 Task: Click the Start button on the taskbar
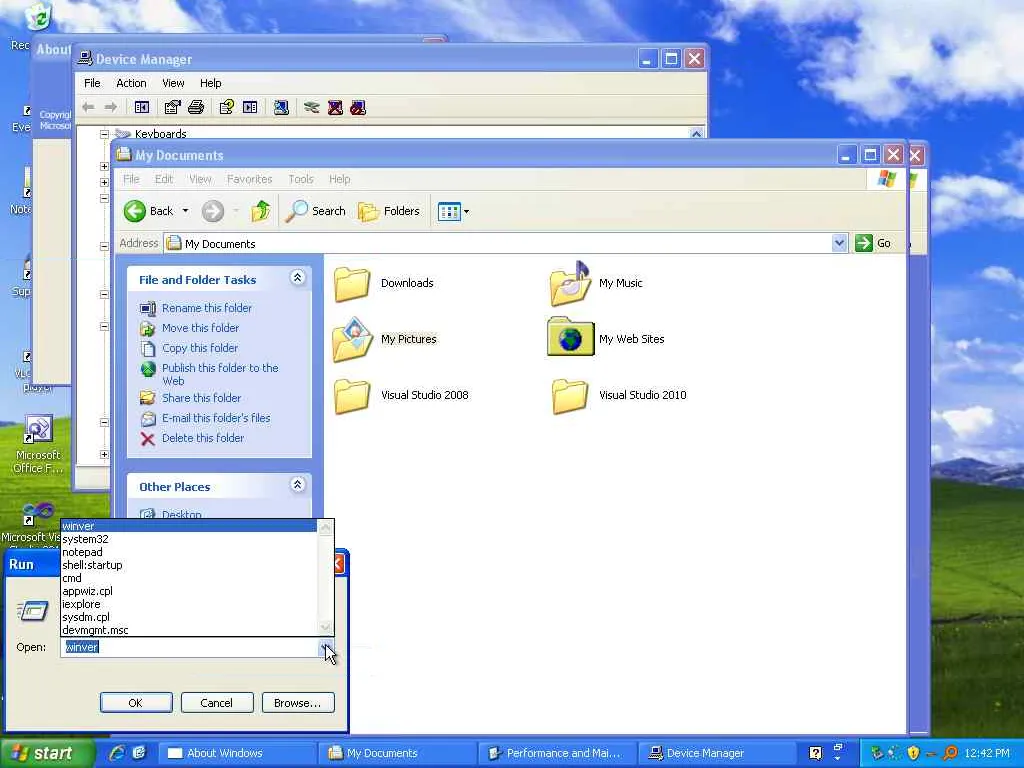[x=47, y=753]
